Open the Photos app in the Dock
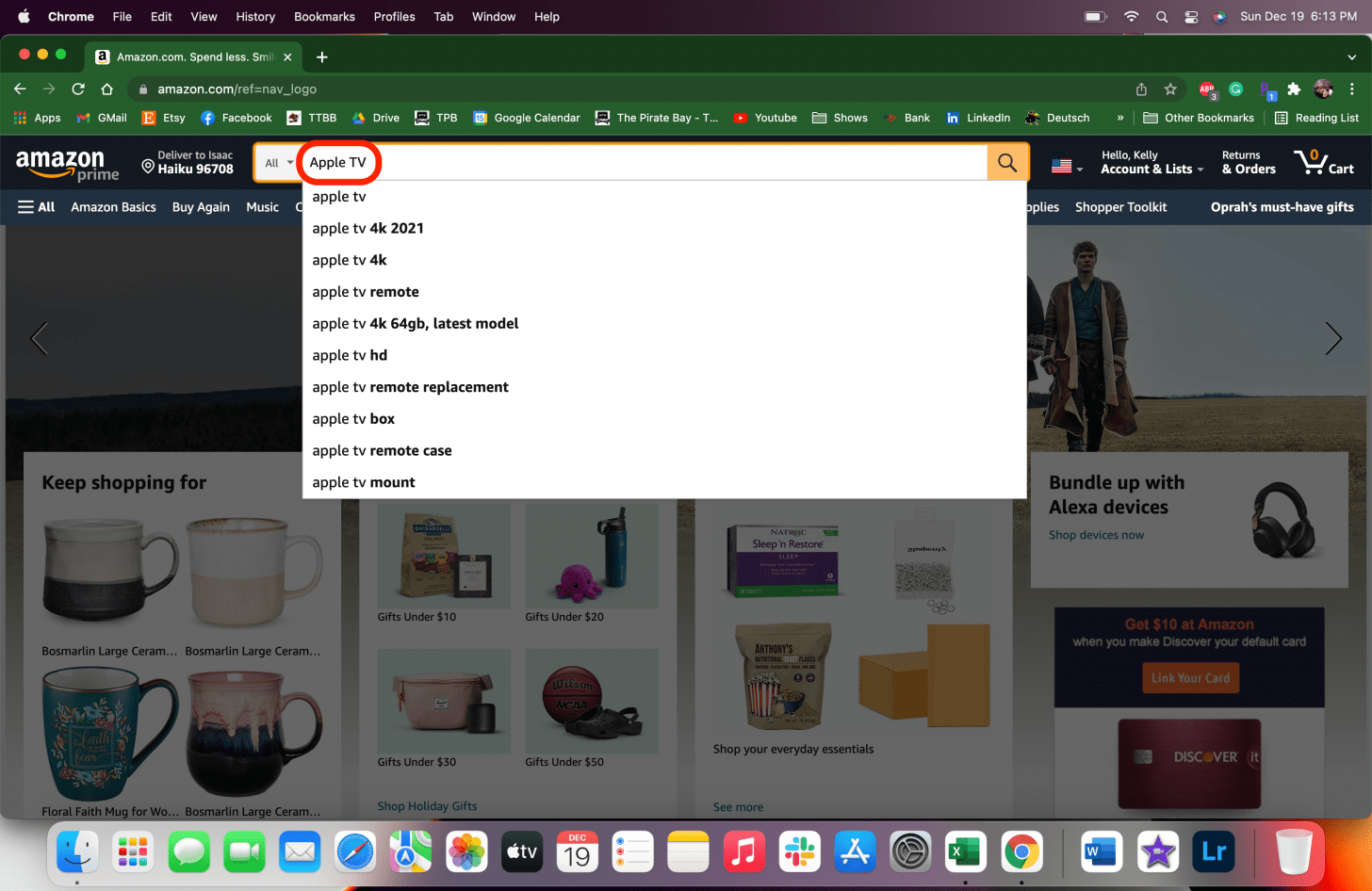 (x=466, y=852)
